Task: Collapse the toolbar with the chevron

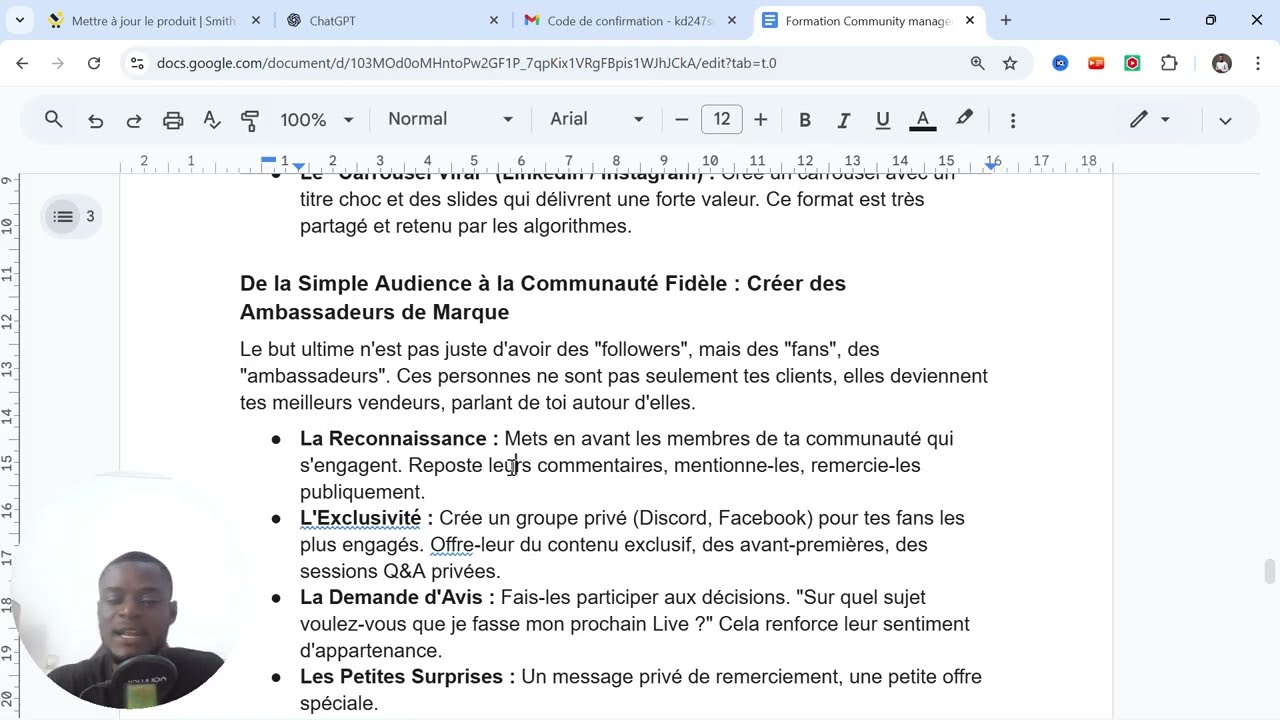Action: point(1225,120)
